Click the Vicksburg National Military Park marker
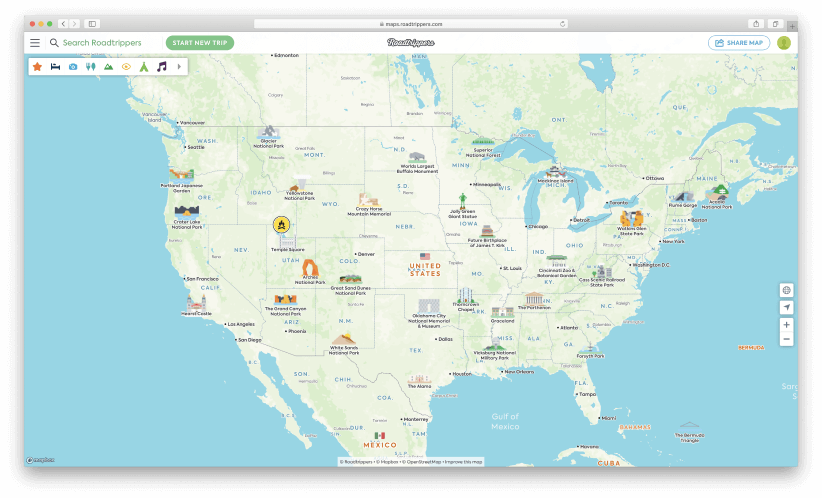822x498 pixels. pos(494,344)
